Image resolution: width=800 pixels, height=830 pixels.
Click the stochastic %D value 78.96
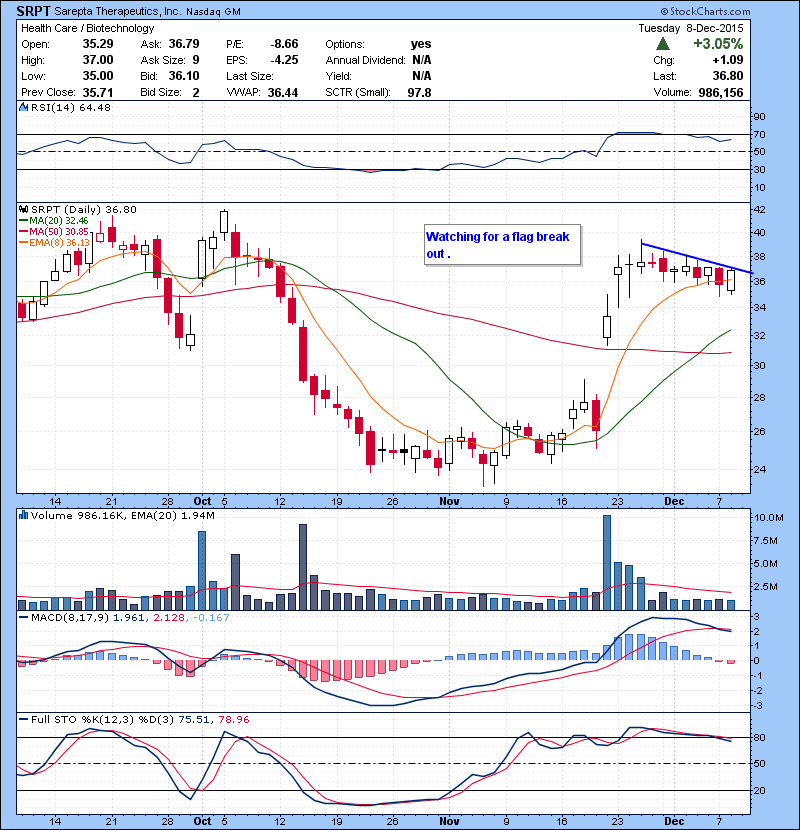point(232,719)
